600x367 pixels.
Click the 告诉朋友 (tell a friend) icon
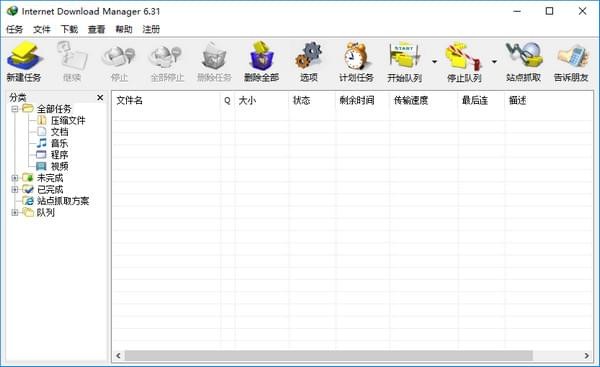point(572,57)
